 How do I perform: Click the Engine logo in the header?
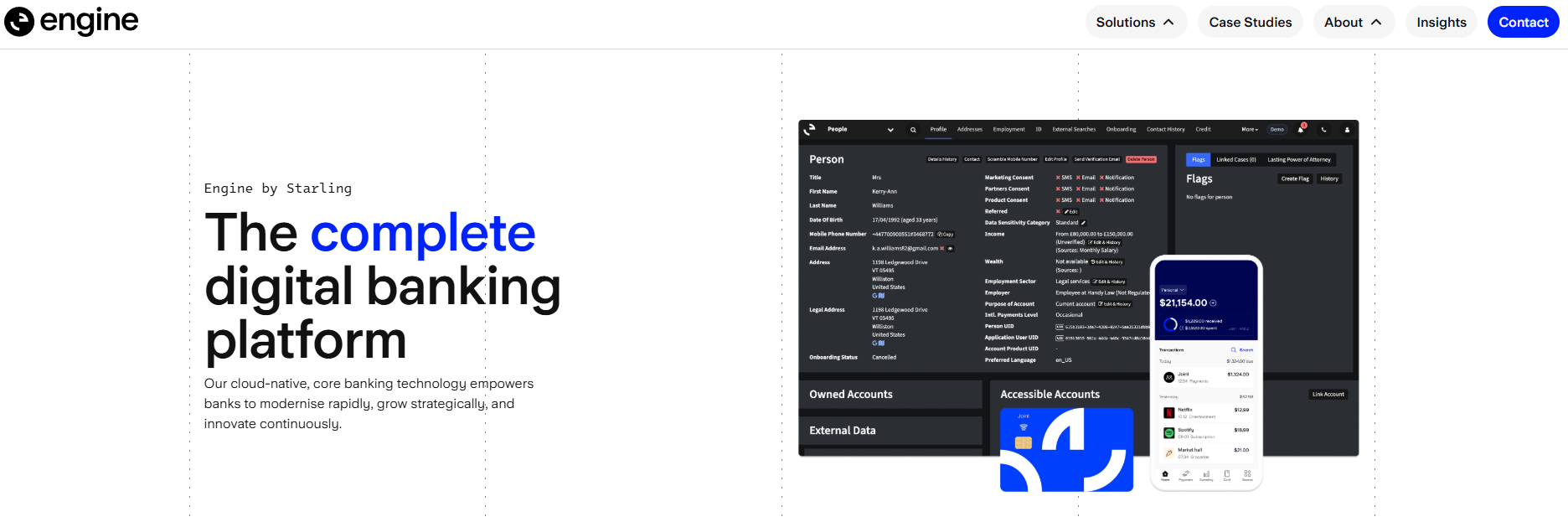(x=71, y=22)
